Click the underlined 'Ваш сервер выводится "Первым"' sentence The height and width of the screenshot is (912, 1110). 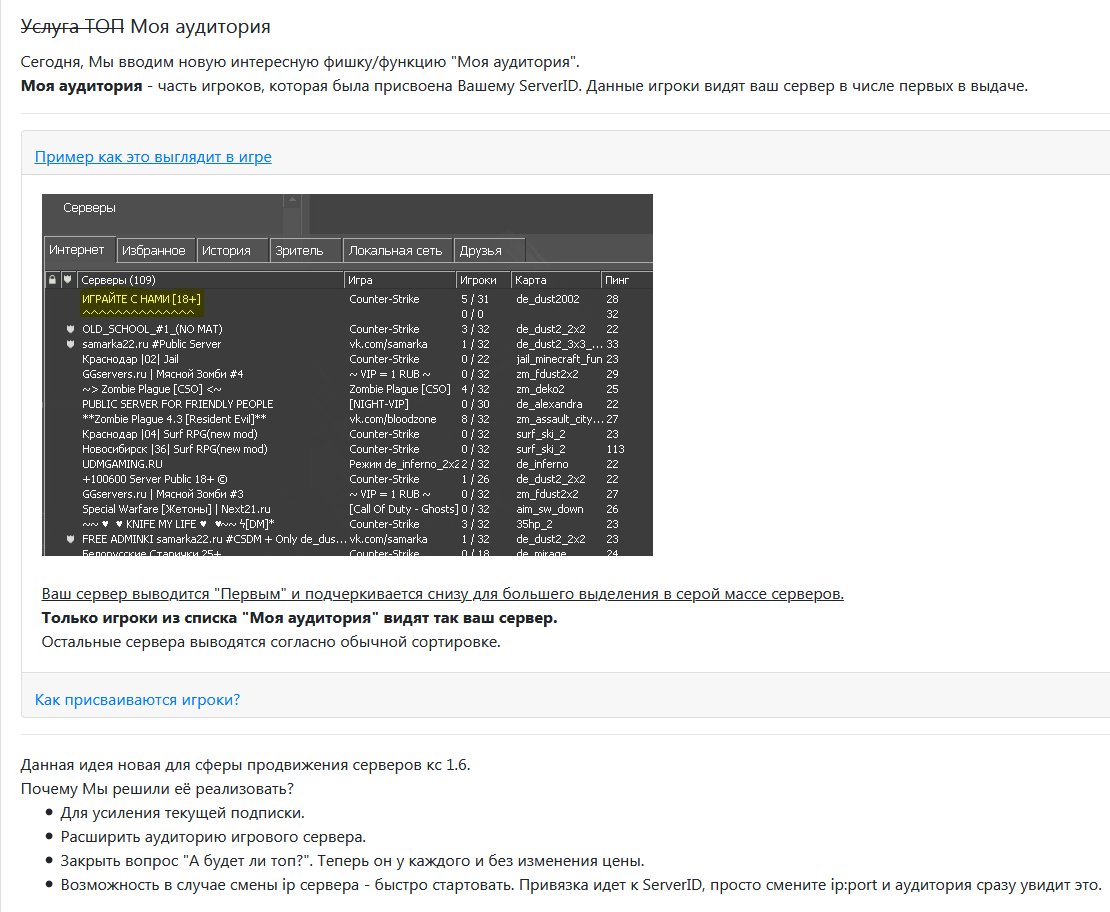click(442, 593)
